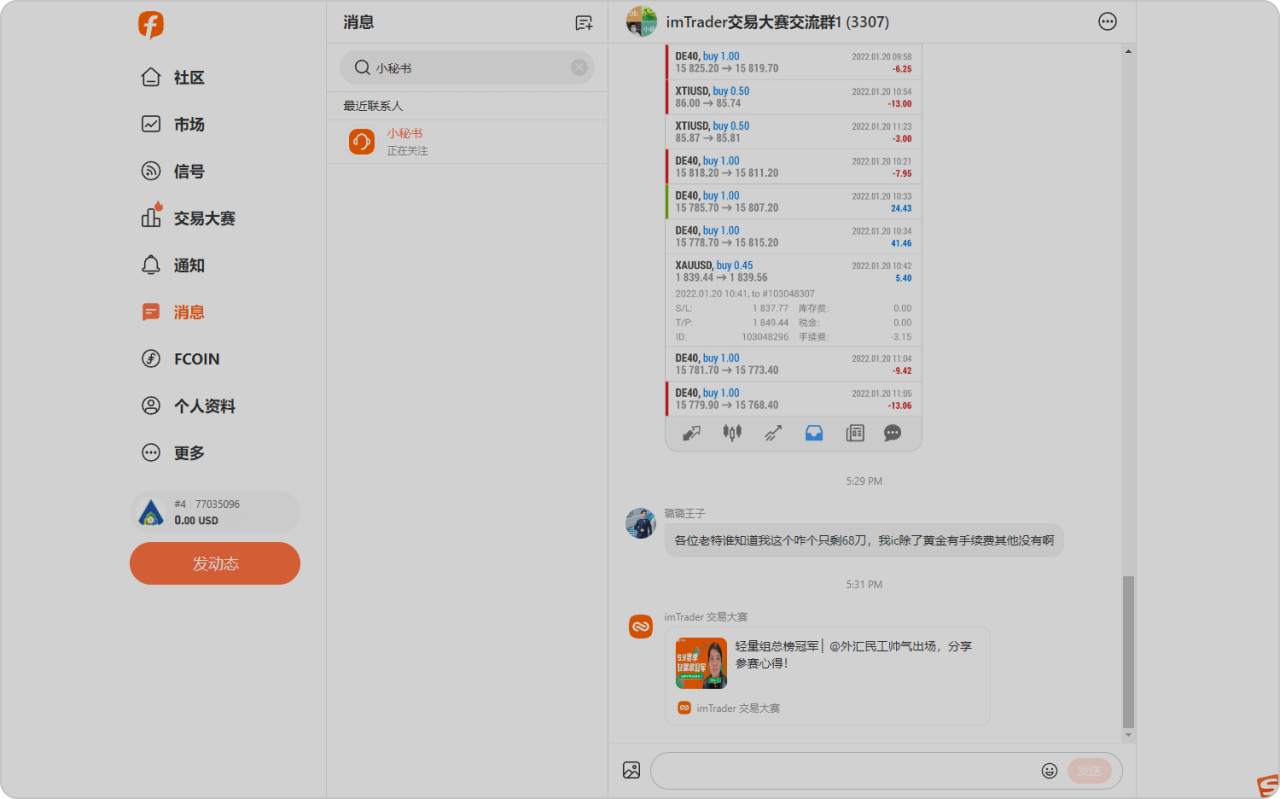This screenshot has height=799, width=1280.
Task: Open chat options ellipsis menu
Action: tap(1107, 21)
